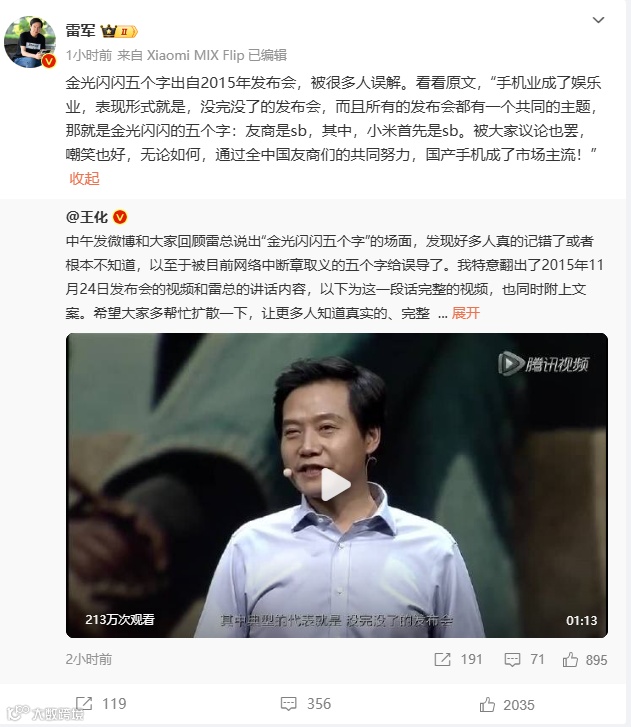Click the verified badge next to 王化
Image resolution: width=631 pixels, height=727 pixels.
coord(120,217)
